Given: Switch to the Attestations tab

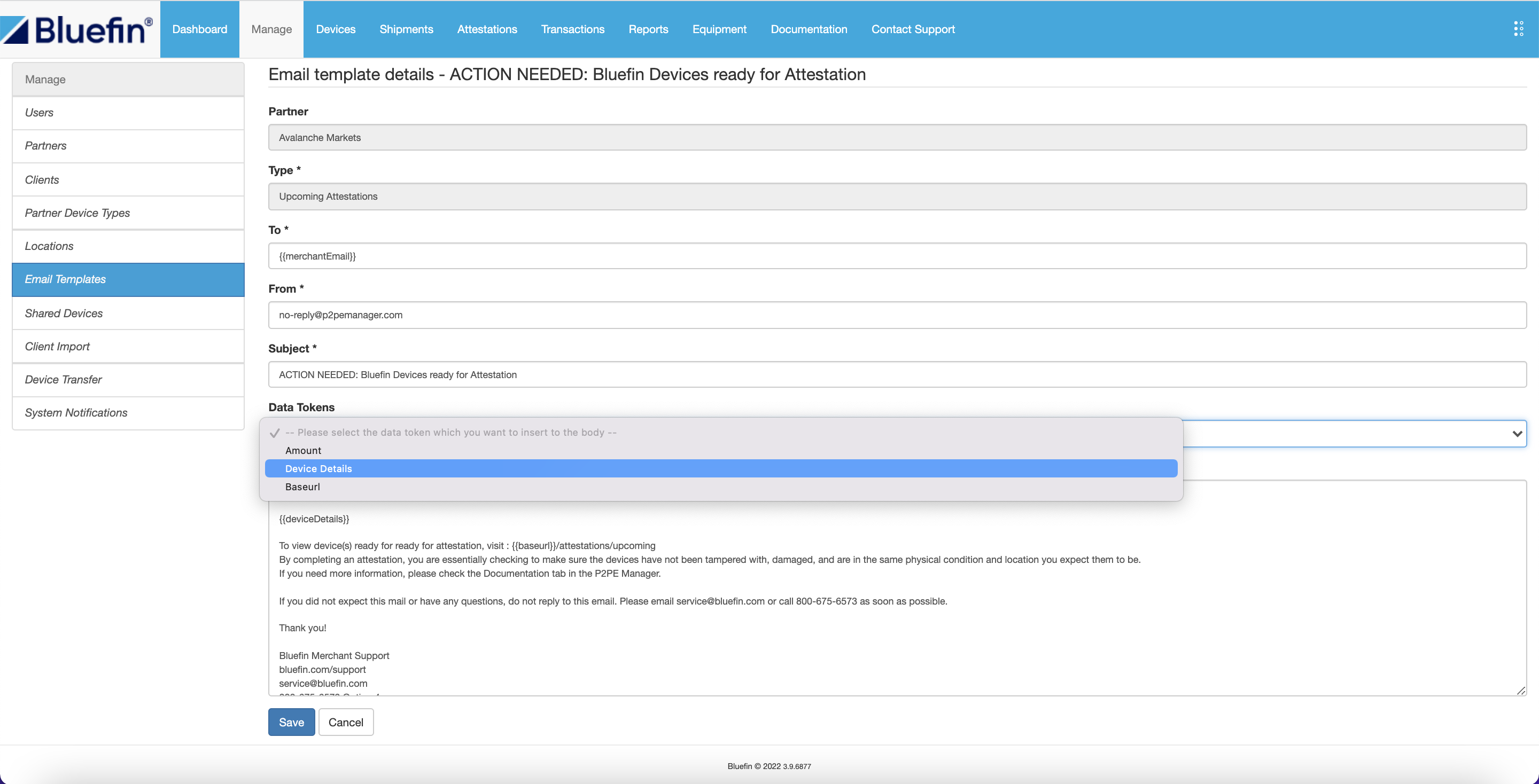Looking at the screenshot, I should tap(487, 29).
